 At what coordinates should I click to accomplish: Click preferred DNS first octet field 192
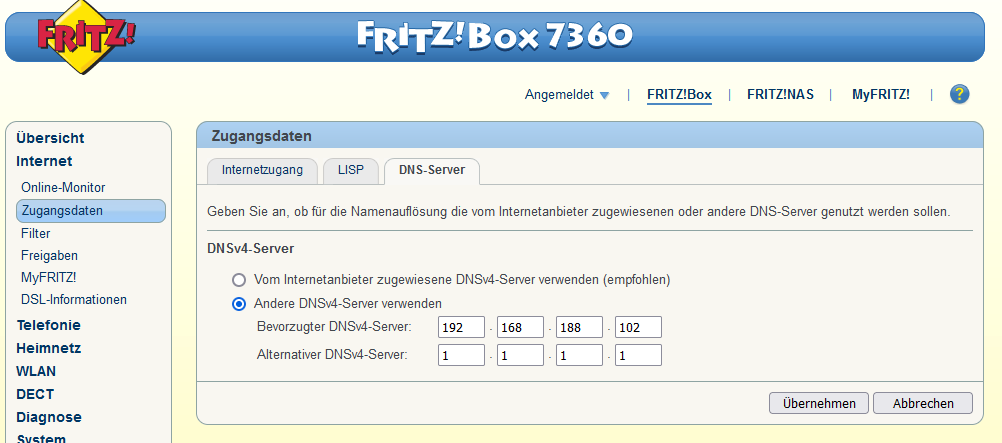pyautogui.click(x=461, y=327)
